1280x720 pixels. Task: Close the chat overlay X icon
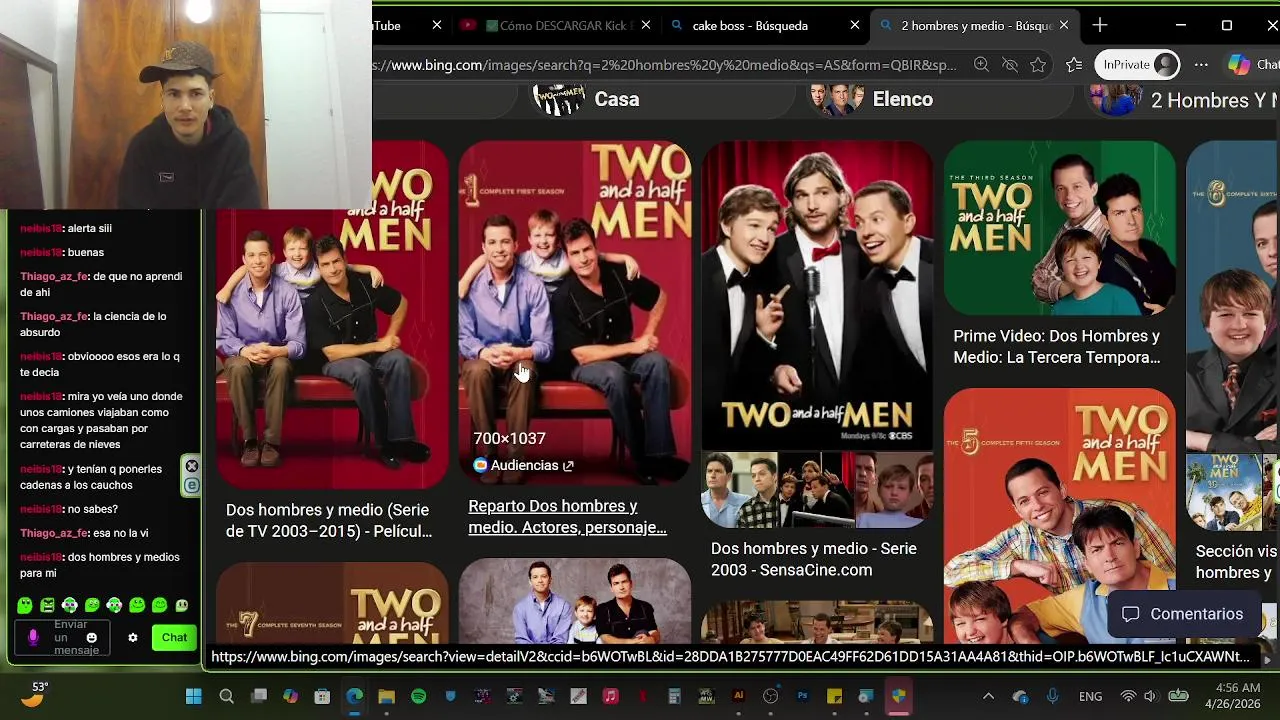192,466
